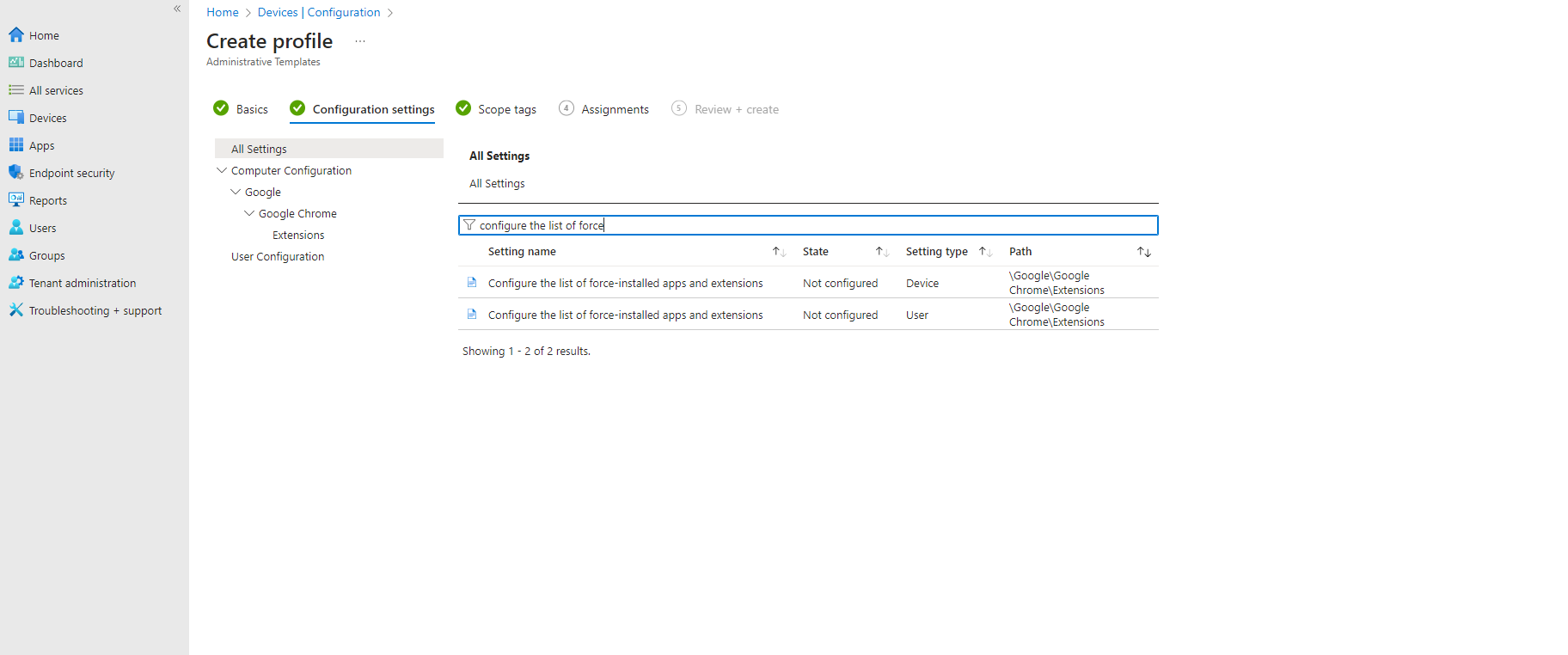Click the Scope tags green checkmark icon

point(463,108)
